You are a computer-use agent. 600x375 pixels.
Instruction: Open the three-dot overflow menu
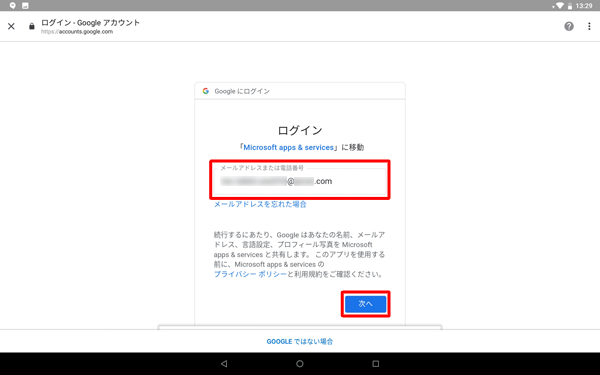(589, 26)
